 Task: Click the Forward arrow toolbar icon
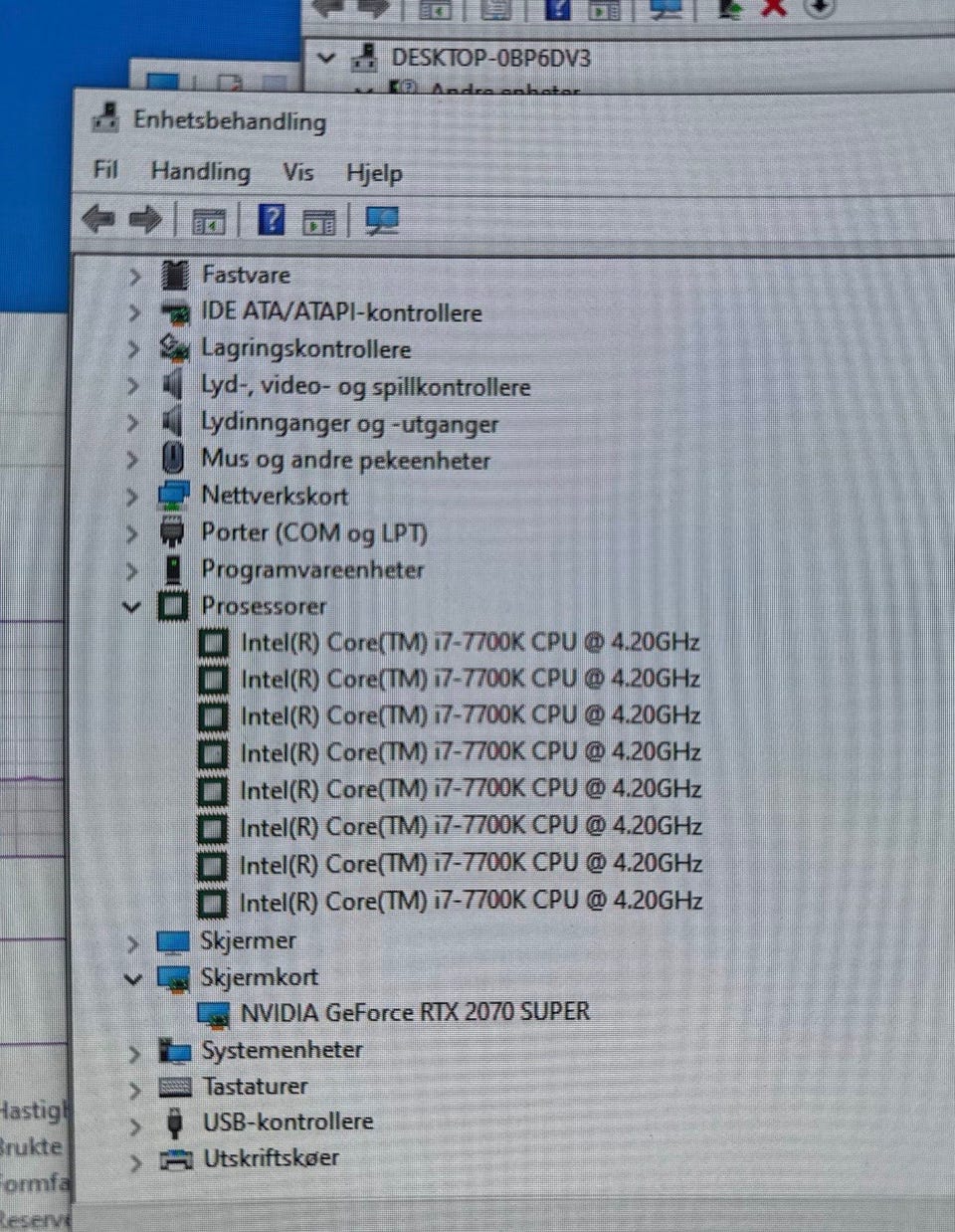point(145,219)
